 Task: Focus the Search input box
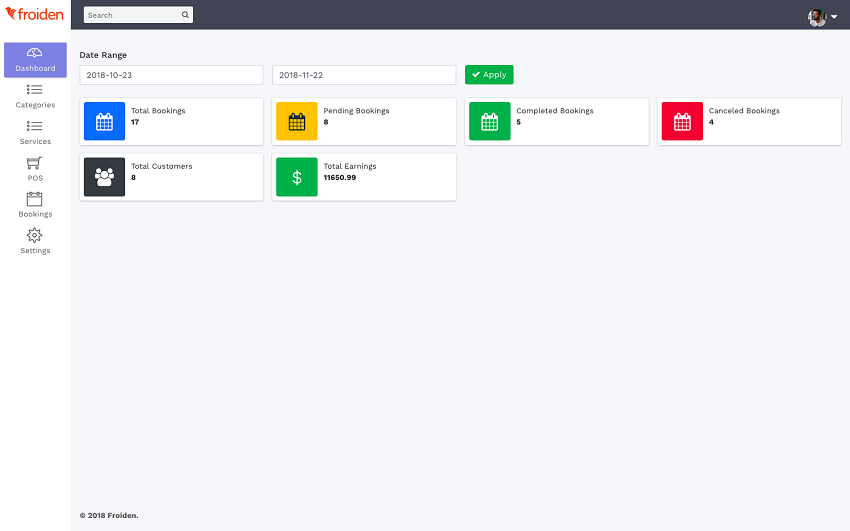132,15
